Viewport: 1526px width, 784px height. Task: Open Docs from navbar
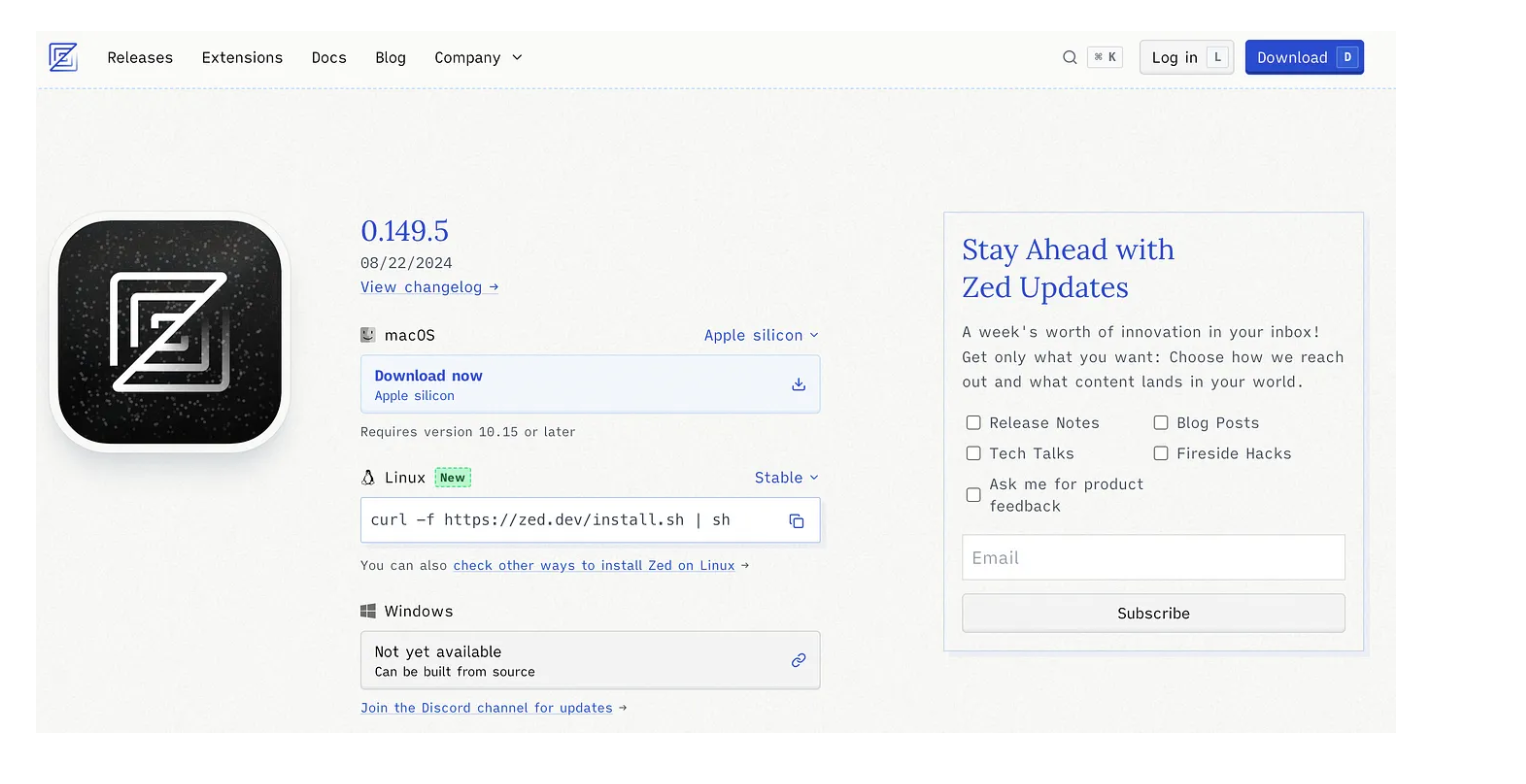point(329,57)
